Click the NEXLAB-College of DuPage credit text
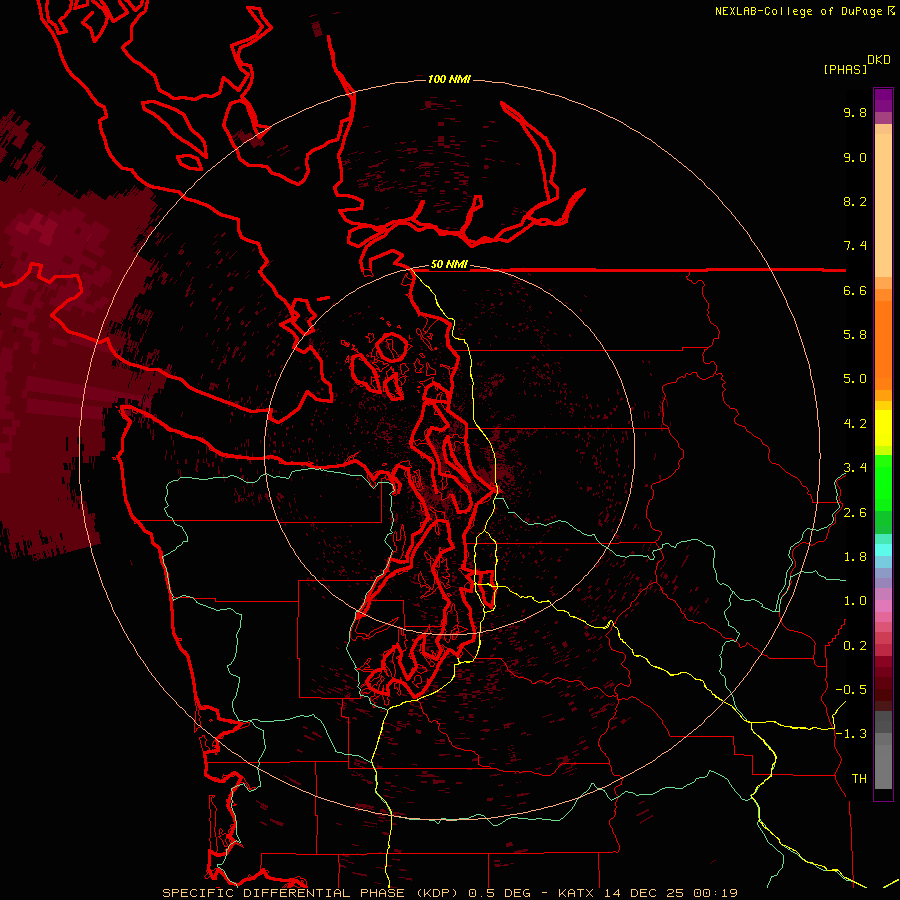900x900 pixels. coord(798,11)
